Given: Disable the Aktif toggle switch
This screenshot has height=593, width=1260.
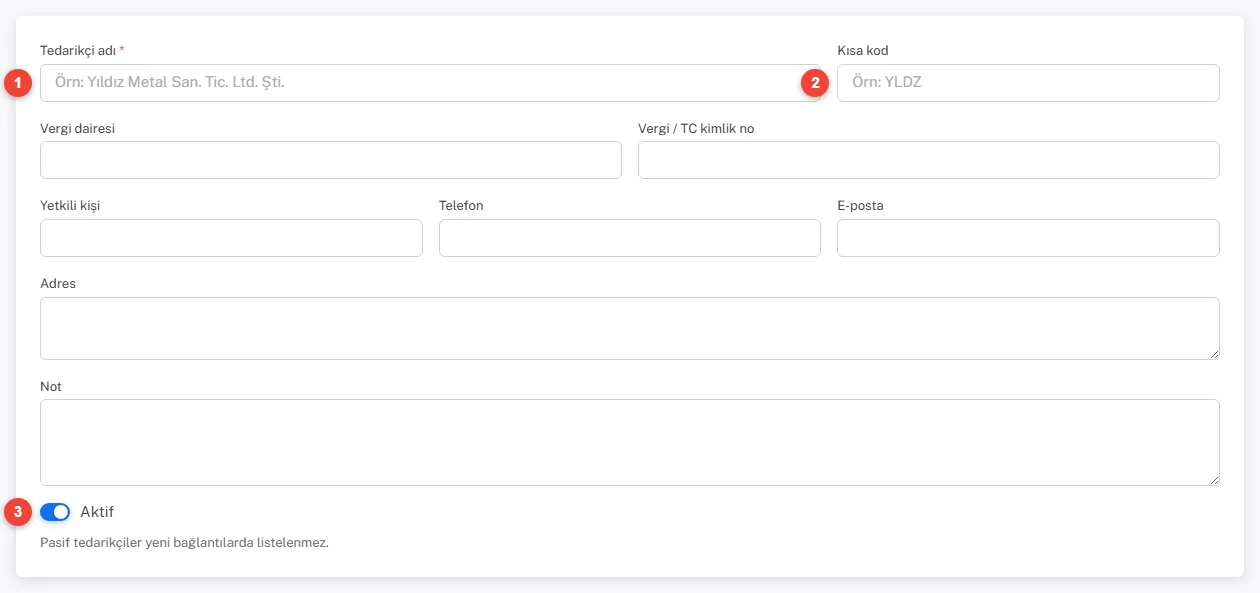Looking at the screenshot, I should [x=55, y=512].
